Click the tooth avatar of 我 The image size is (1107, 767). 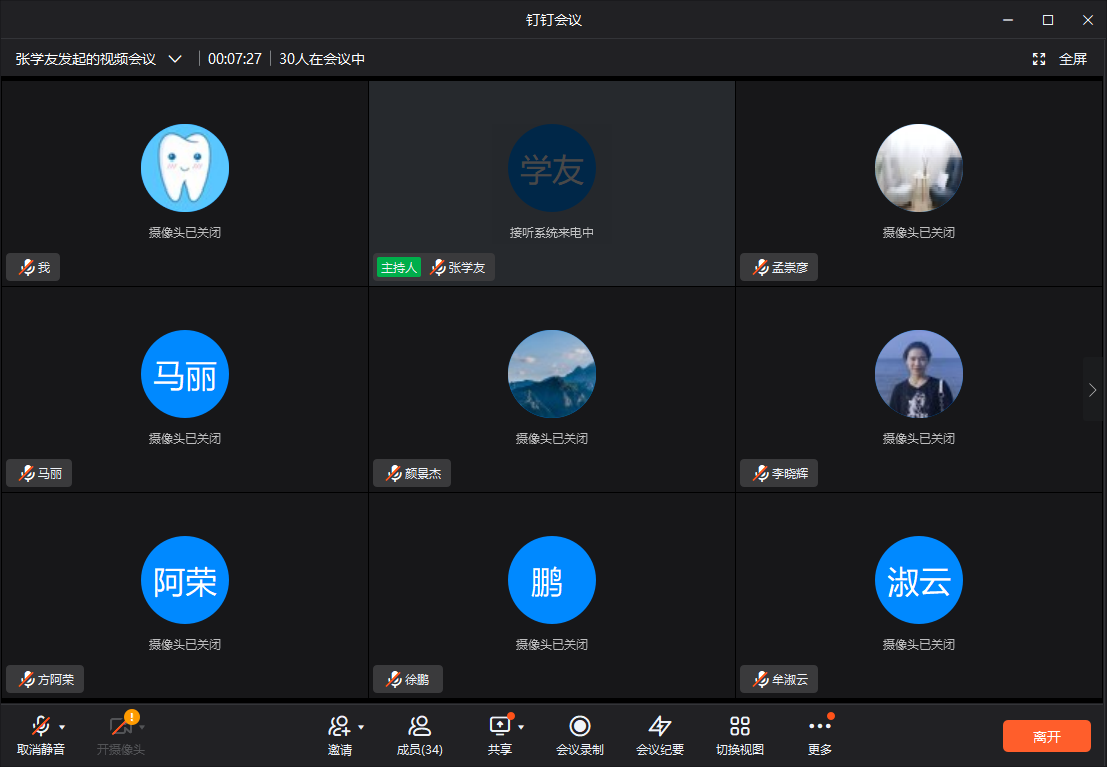(x=185, y=168)
